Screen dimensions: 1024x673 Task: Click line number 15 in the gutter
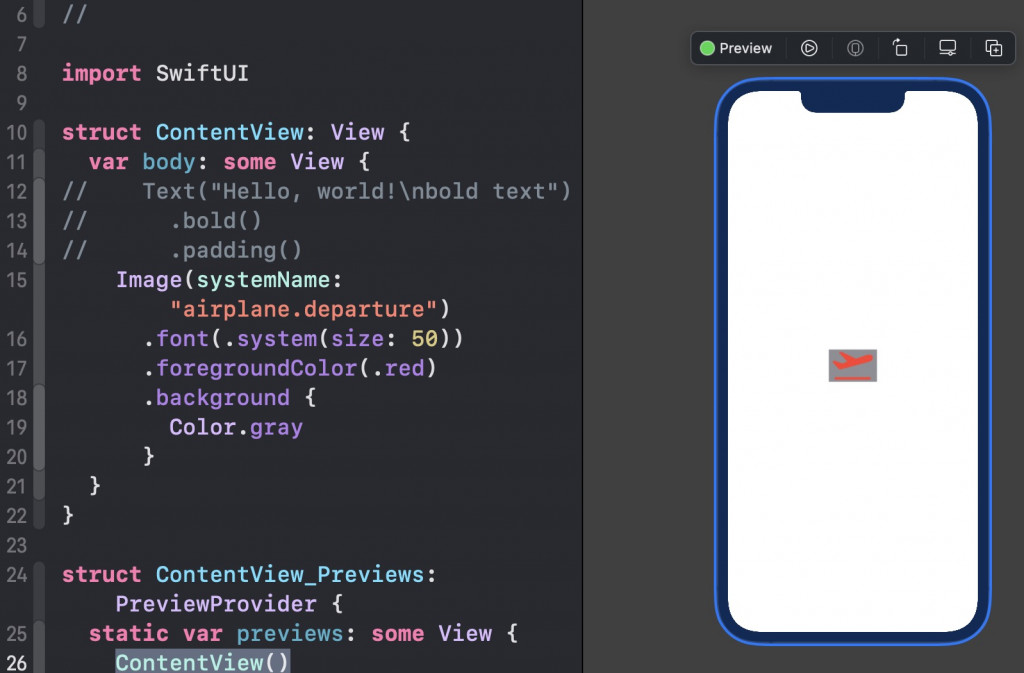[x=16, y=280]
